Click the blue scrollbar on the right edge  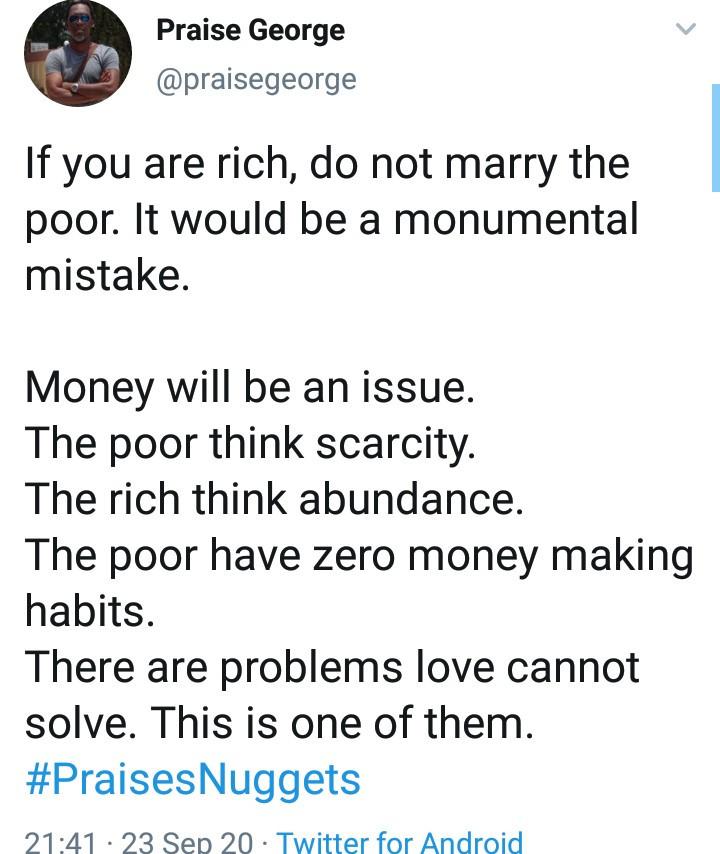pyautogui.click(x=715, y=137)
